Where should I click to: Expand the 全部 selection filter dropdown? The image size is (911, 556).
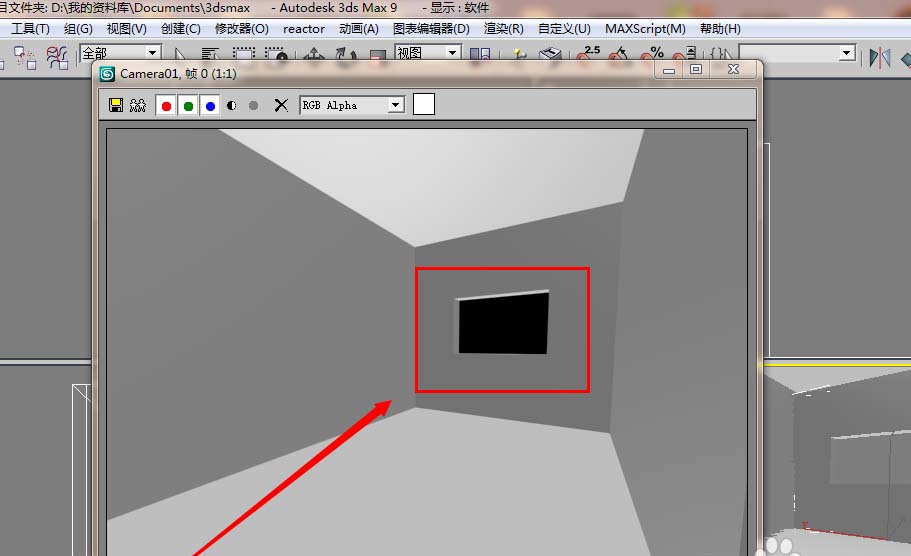click(120, 53)
